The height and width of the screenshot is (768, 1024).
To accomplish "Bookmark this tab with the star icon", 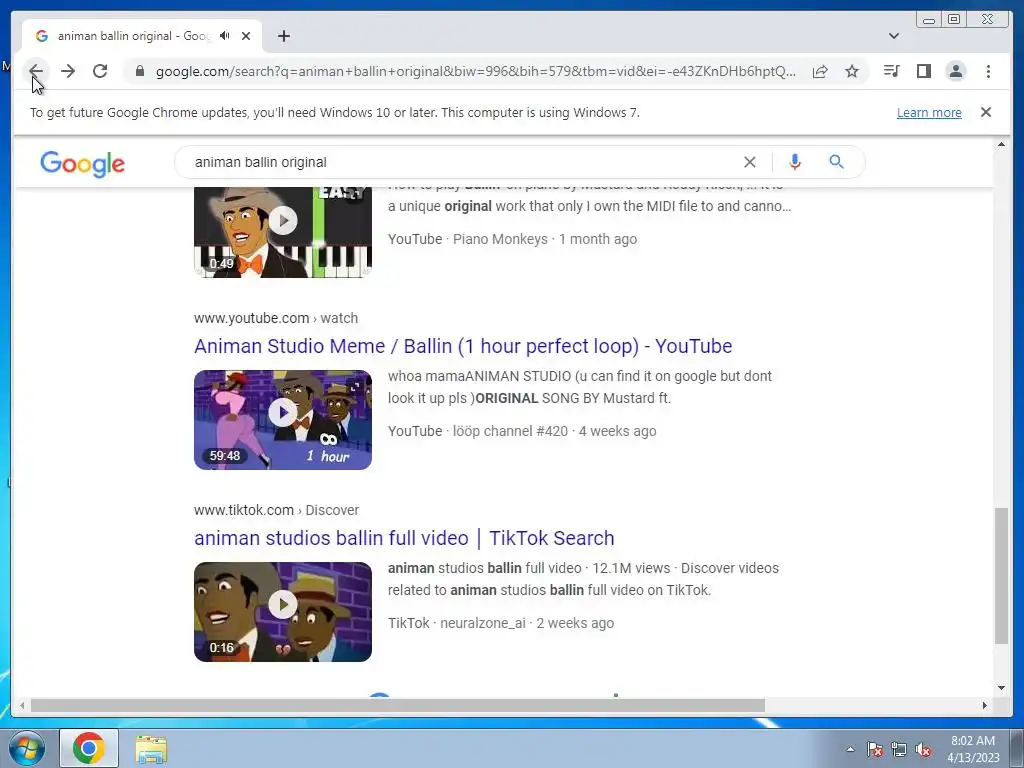I will 852,71.
